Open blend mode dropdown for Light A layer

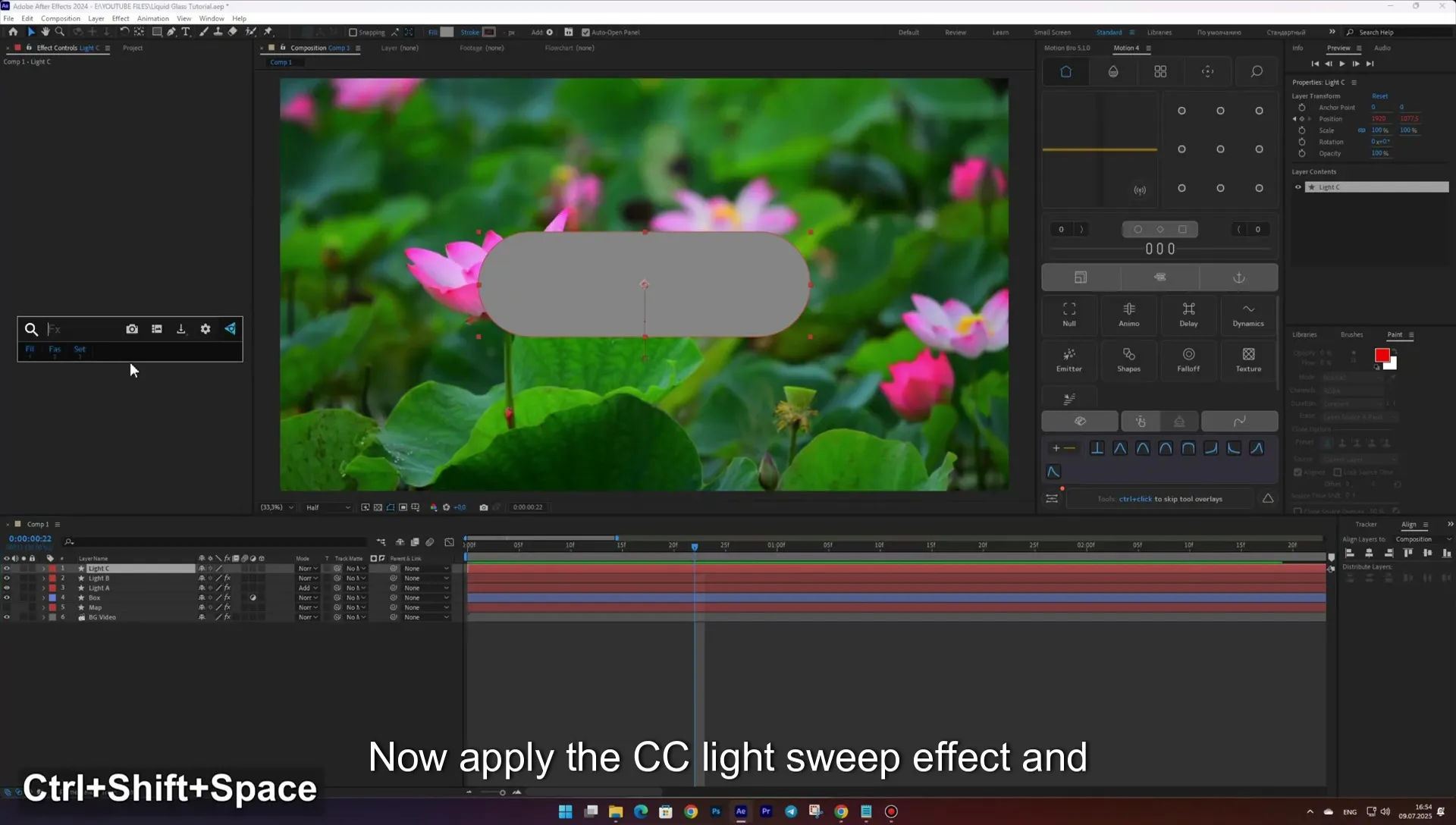pyautogui.click(x=308, y=588)
